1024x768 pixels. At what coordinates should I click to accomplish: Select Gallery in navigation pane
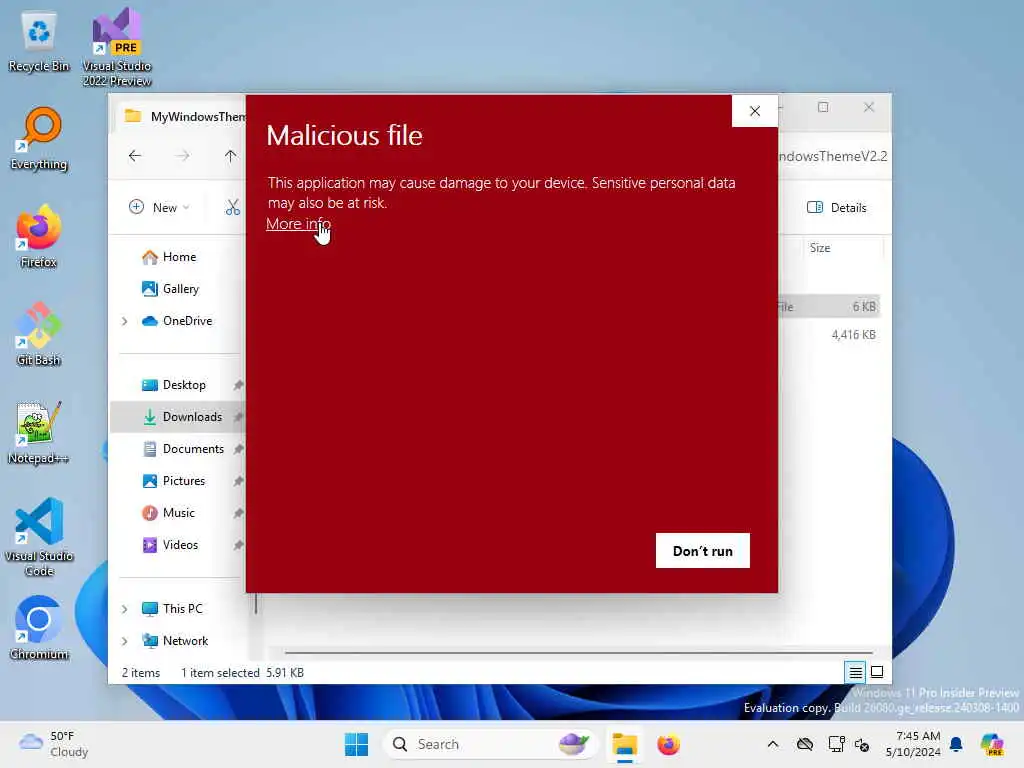(x=170, y=289)
